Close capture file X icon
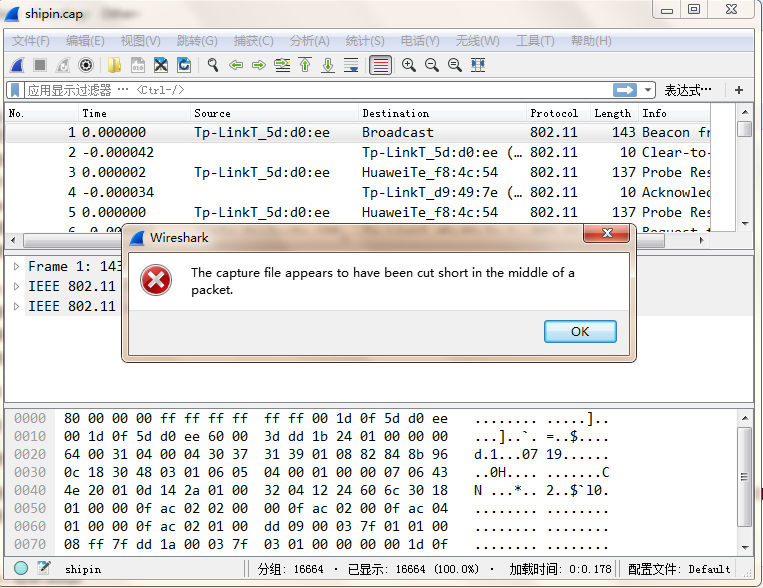The height and width of the screenshot is (588, 763). (x=161, y=65)
